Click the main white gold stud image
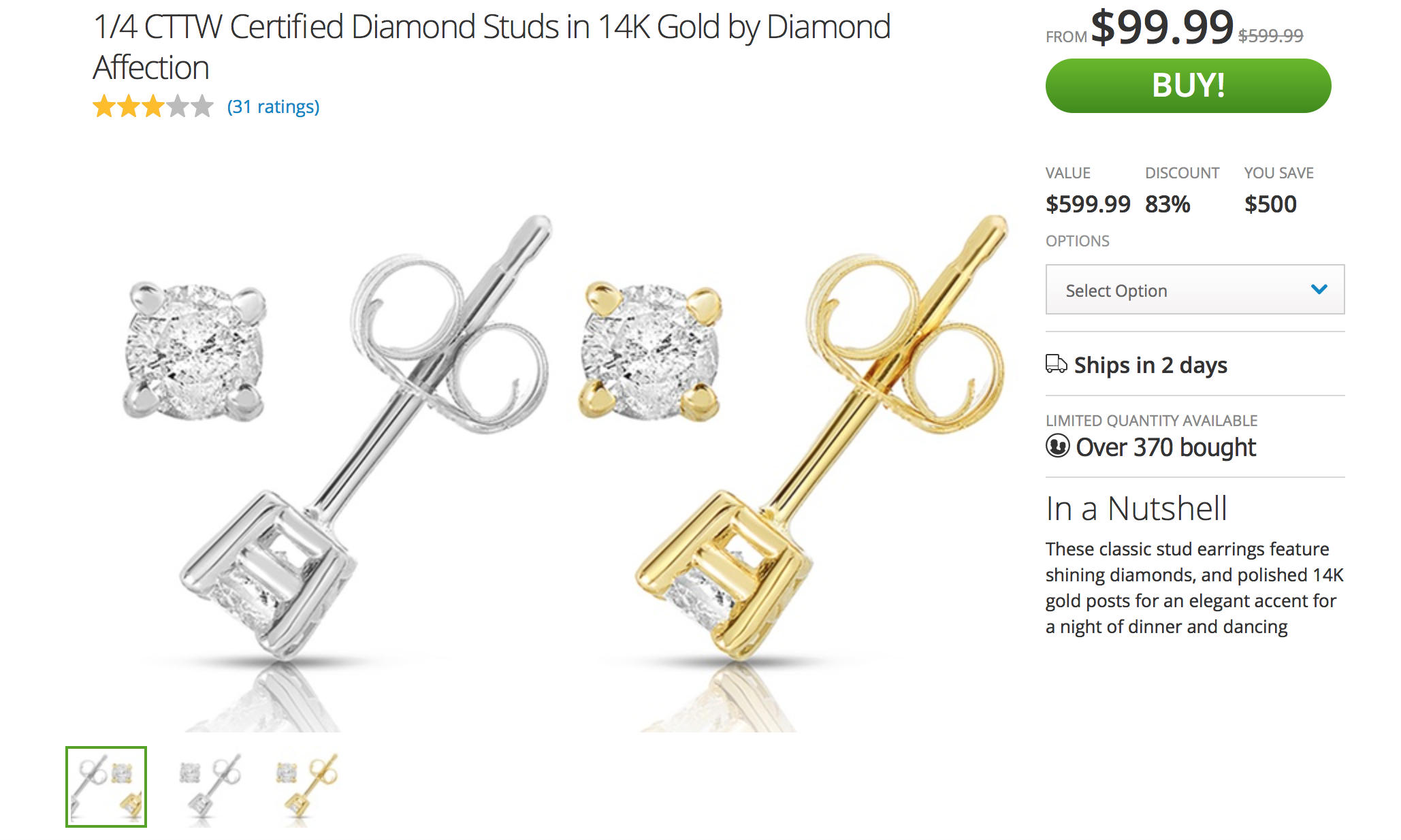This screenshot has width=1401, height=840. [327, 436]
